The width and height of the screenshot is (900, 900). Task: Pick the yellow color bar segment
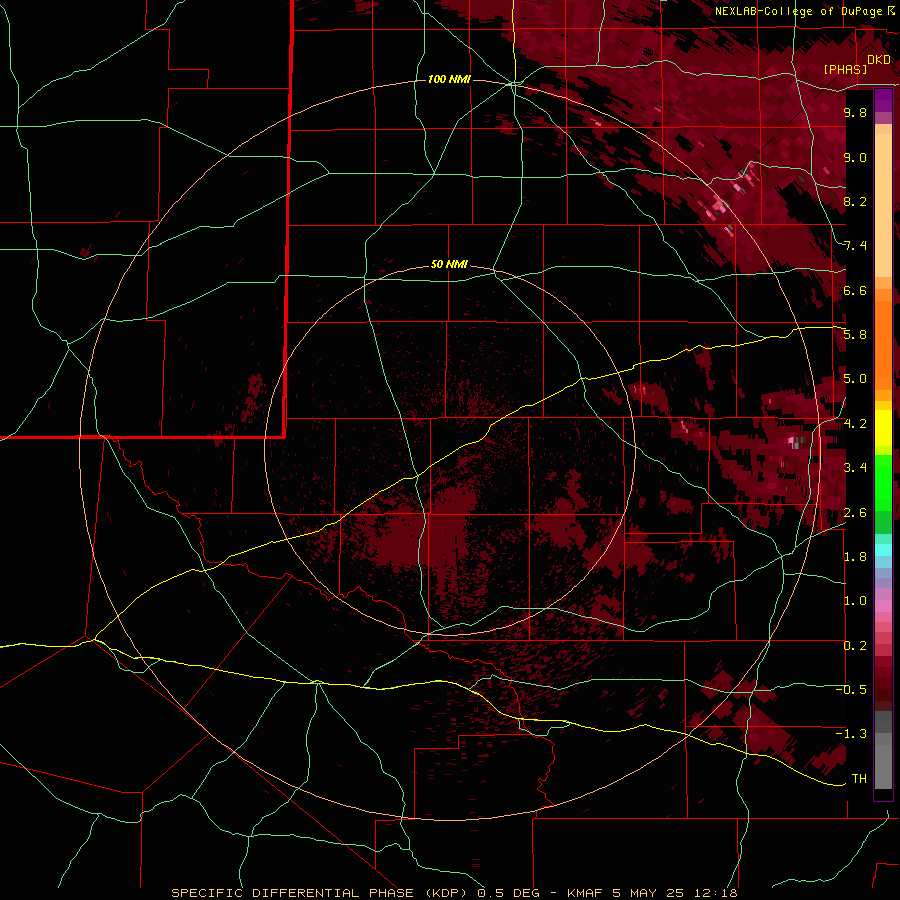click(x=883, y=428)
